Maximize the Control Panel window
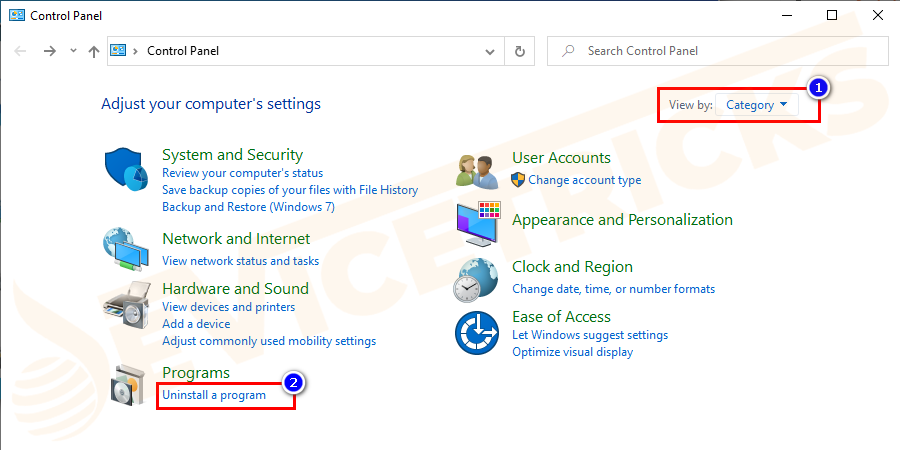Screen dimensions: 900x450 [x=832, y=15]
